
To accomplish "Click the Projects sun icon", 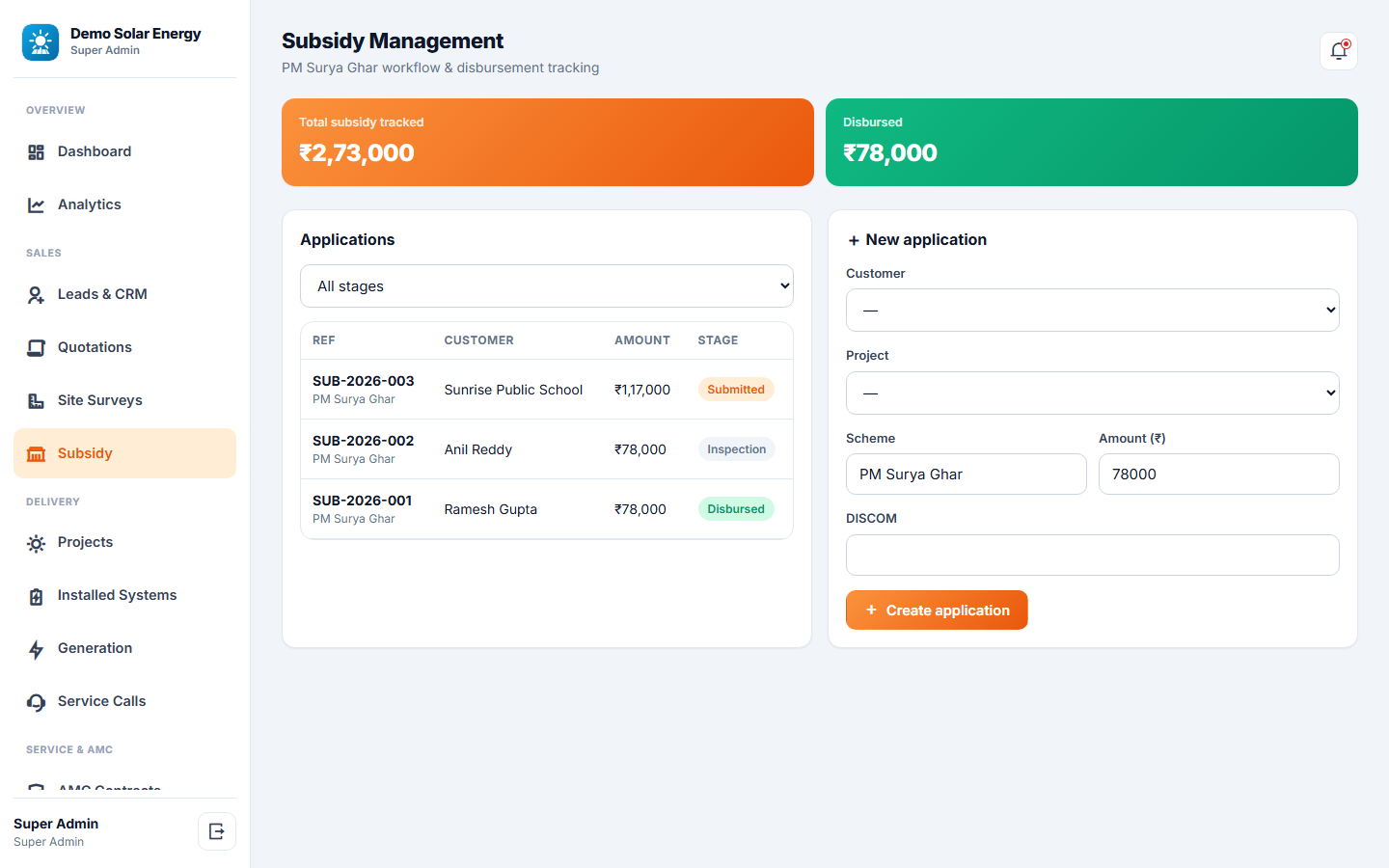I will click(36, 543).
